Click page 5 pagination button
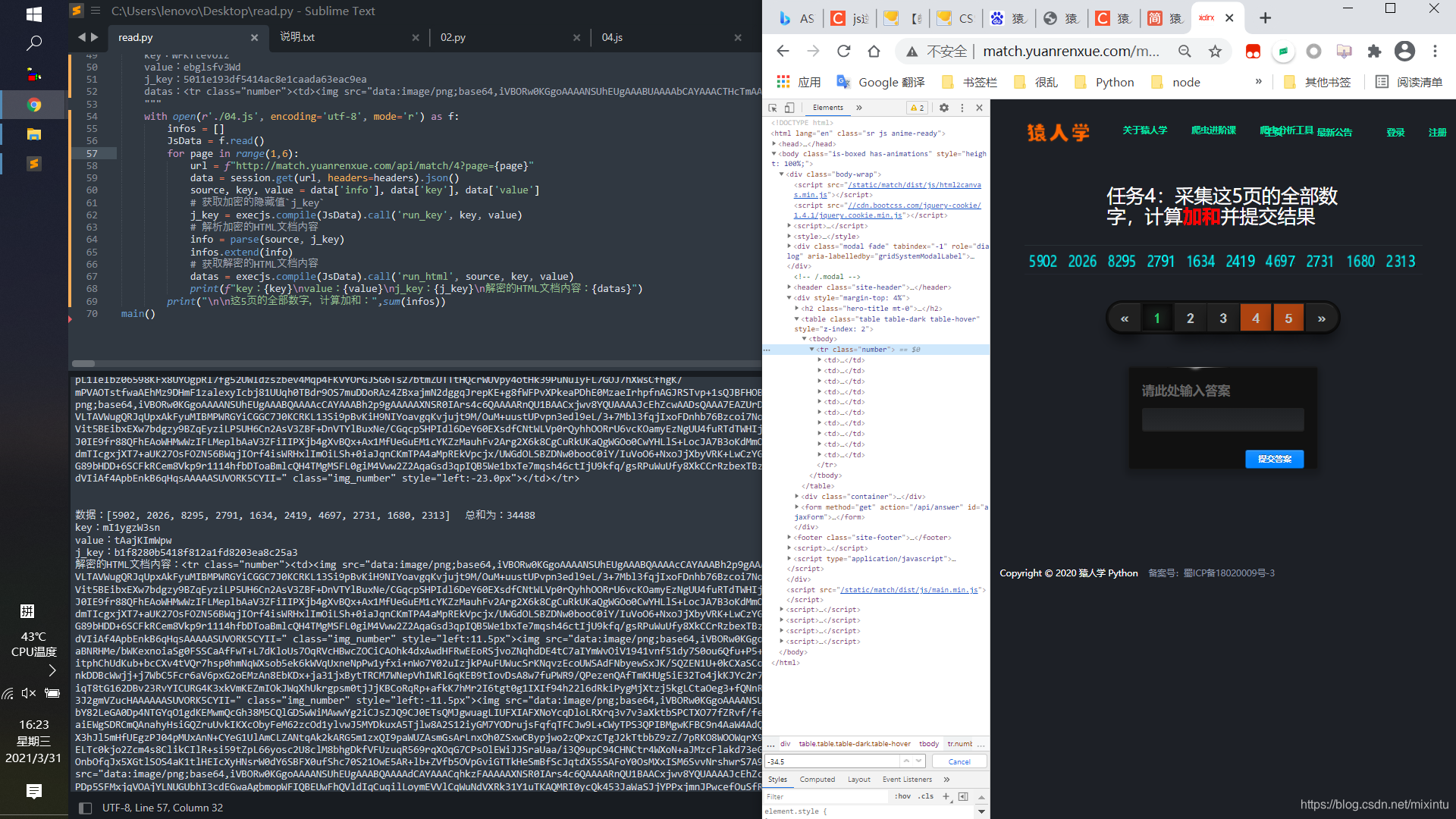 (1289, 318)
